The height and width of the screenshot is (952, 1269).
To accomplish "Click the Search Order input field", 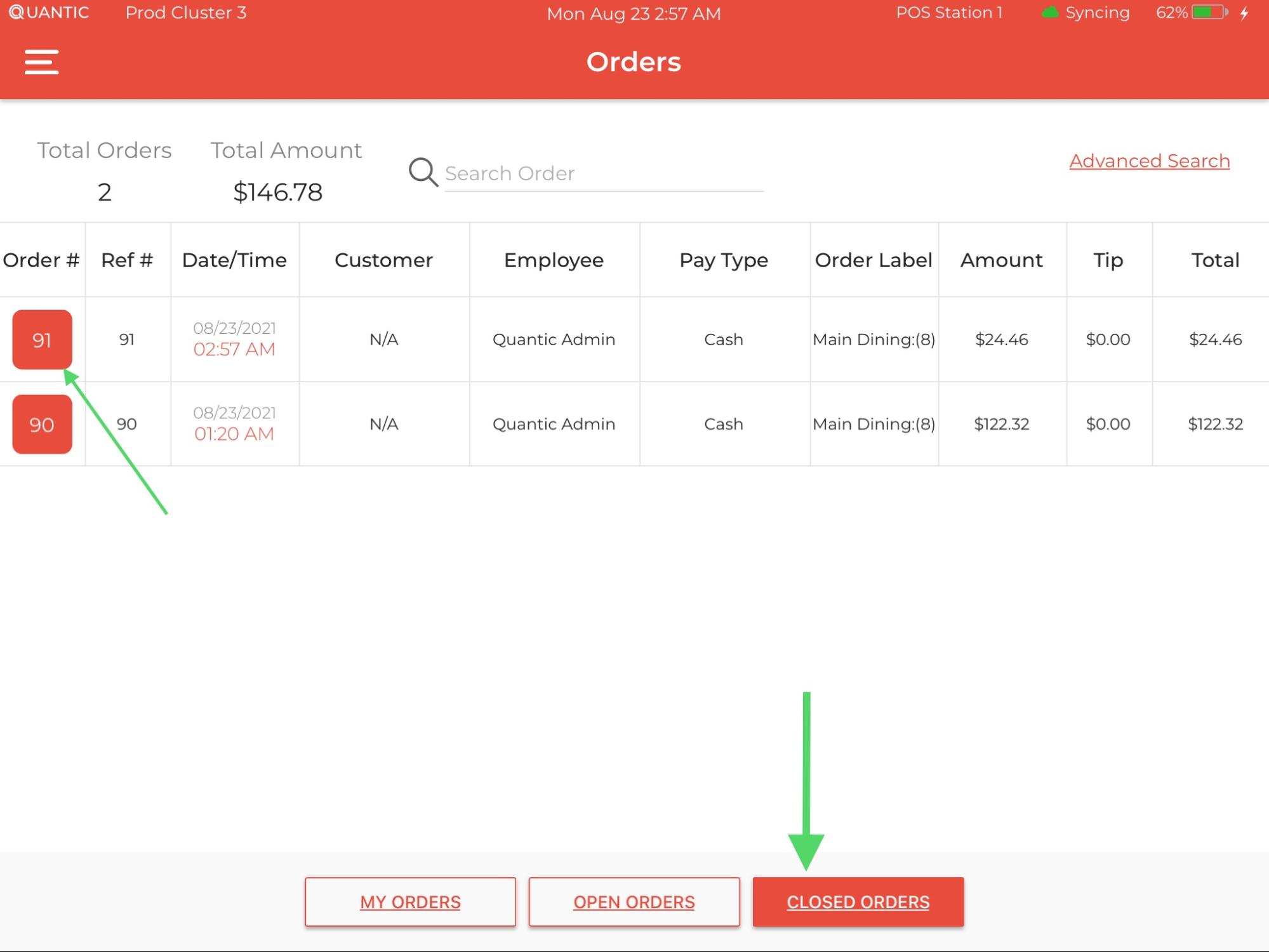I will (x=603, y=173).
